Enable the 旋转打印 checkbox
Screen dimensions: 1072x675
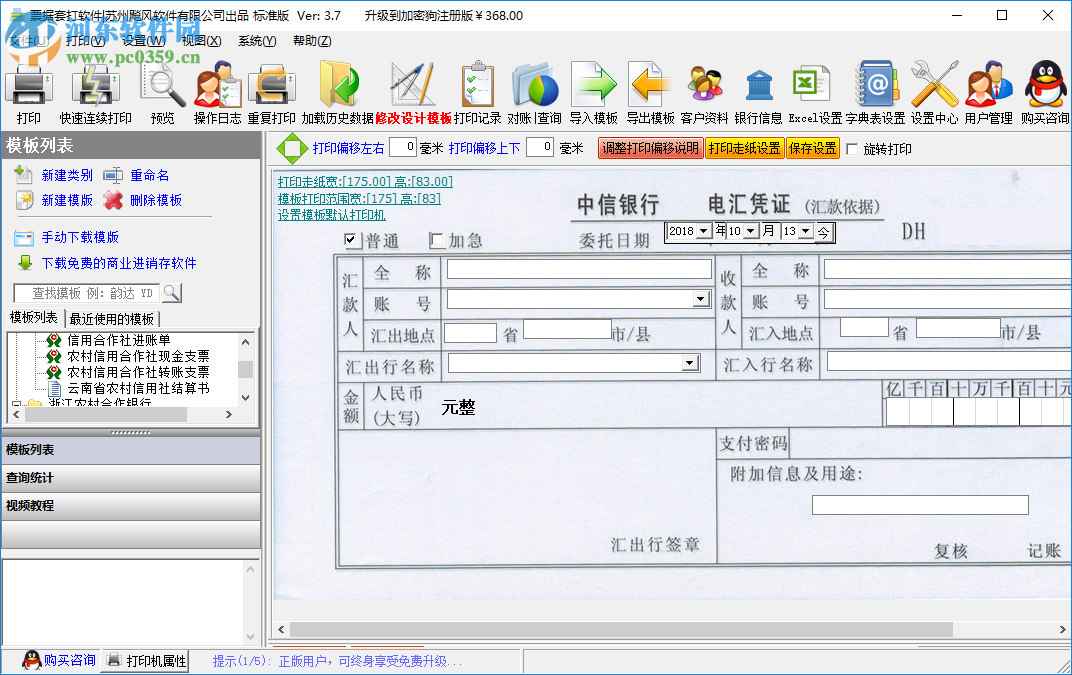(x=853, y=149)
